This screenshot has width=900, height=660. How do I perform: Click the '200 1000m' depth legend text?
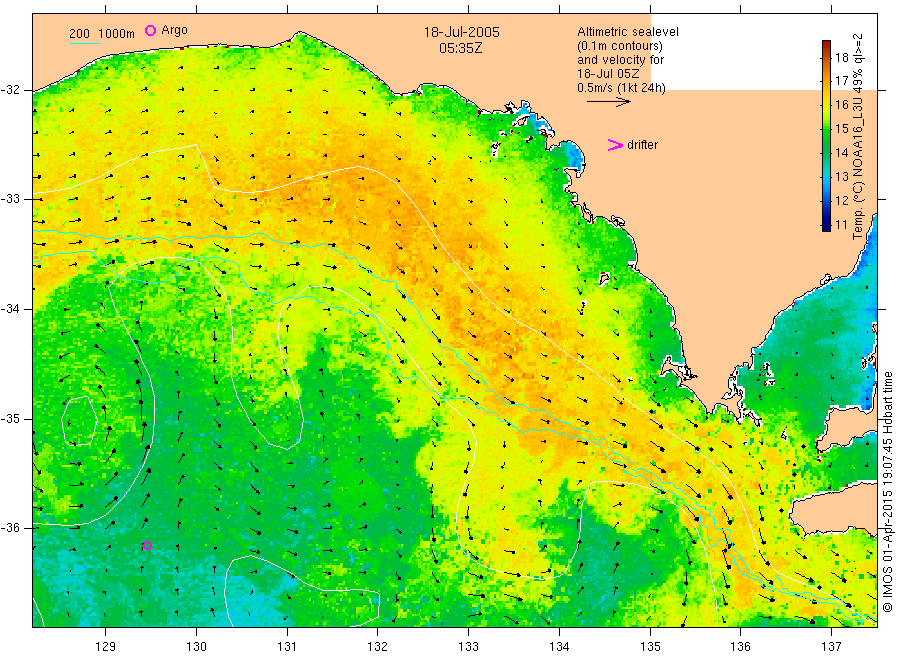coord(102,34)
